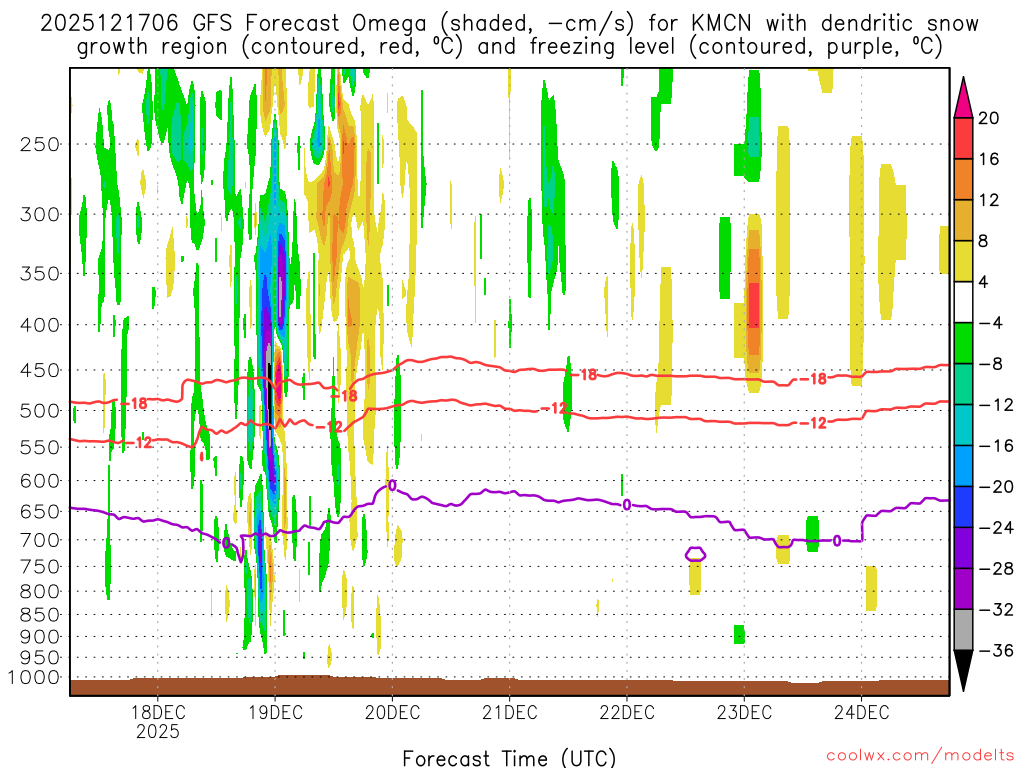This screenshot has height=768, width=1024.
Task: Click the 18DEC 2025 axis label
Action: click(158, 721)
